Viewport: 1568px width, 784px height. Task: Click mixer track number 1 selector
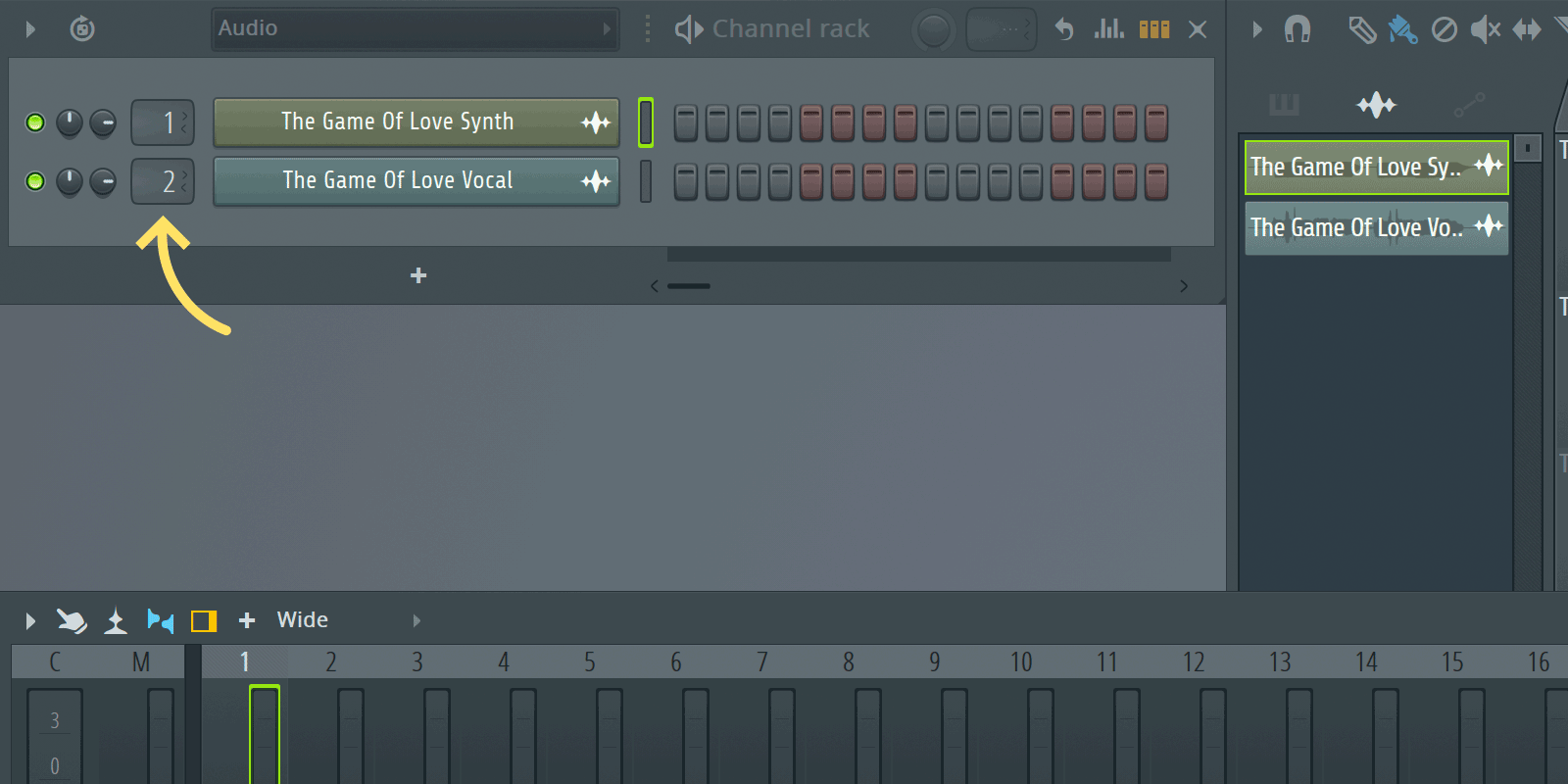tap(163, 122)
